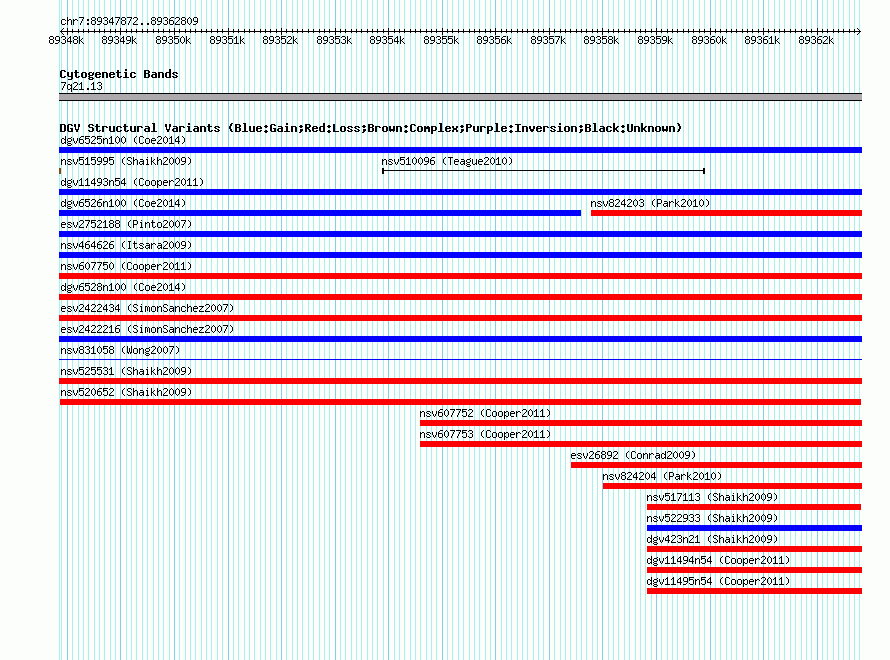This screenshot has height=660, width=890.
Task: Select the esv2422216 blue gain bar
Action: (x=460, y=339)
